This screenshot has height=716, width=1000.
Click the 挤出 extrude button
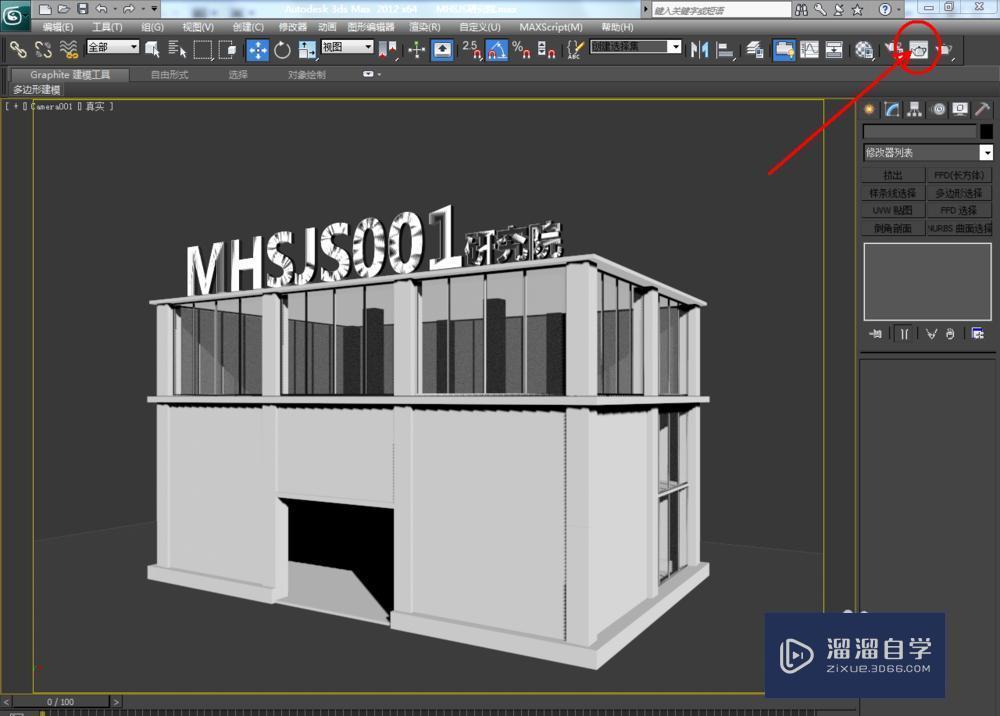pos(893,175)
